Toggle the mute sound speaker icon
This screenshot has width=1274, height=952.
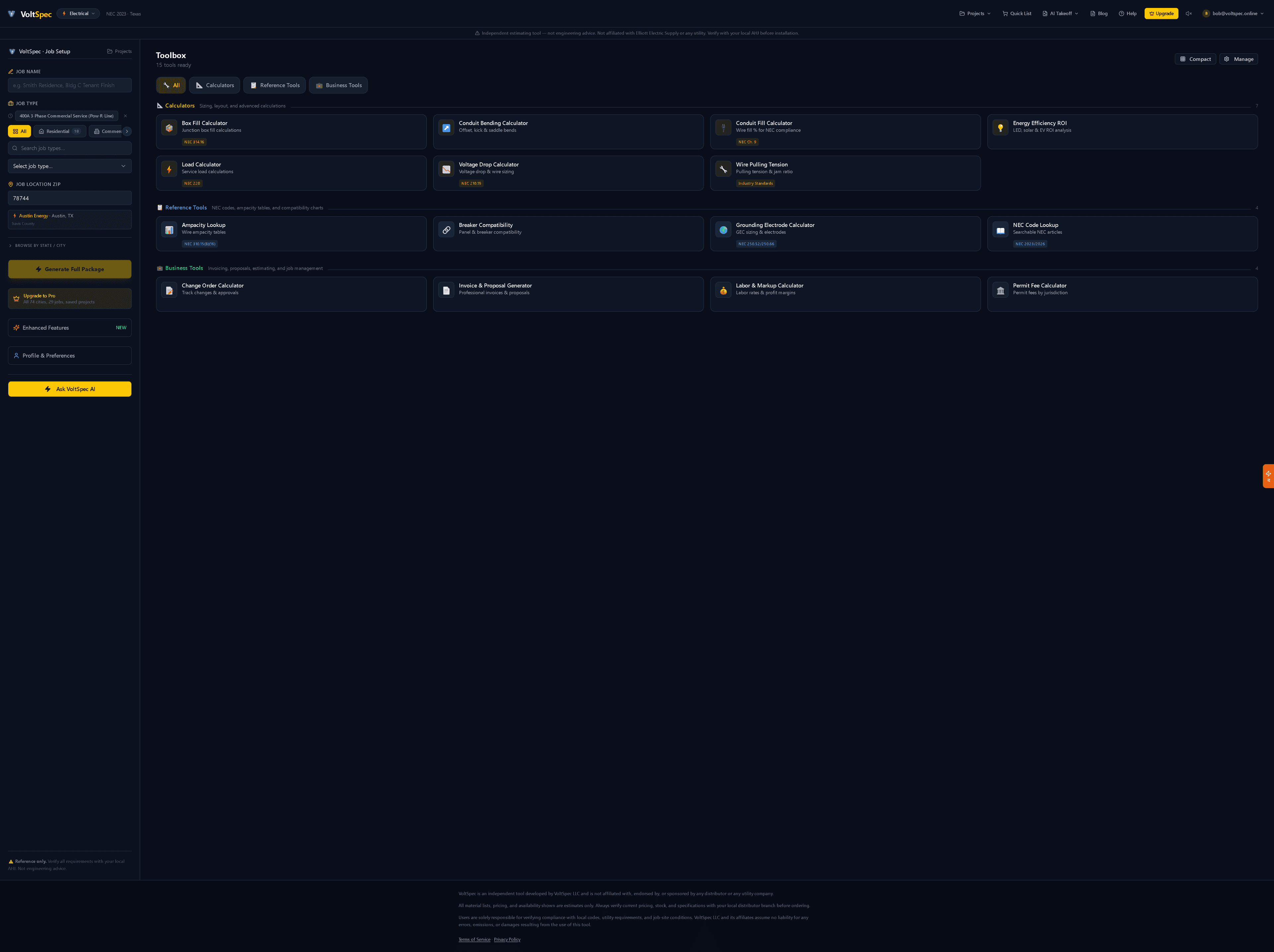[x=1189, y=14]
